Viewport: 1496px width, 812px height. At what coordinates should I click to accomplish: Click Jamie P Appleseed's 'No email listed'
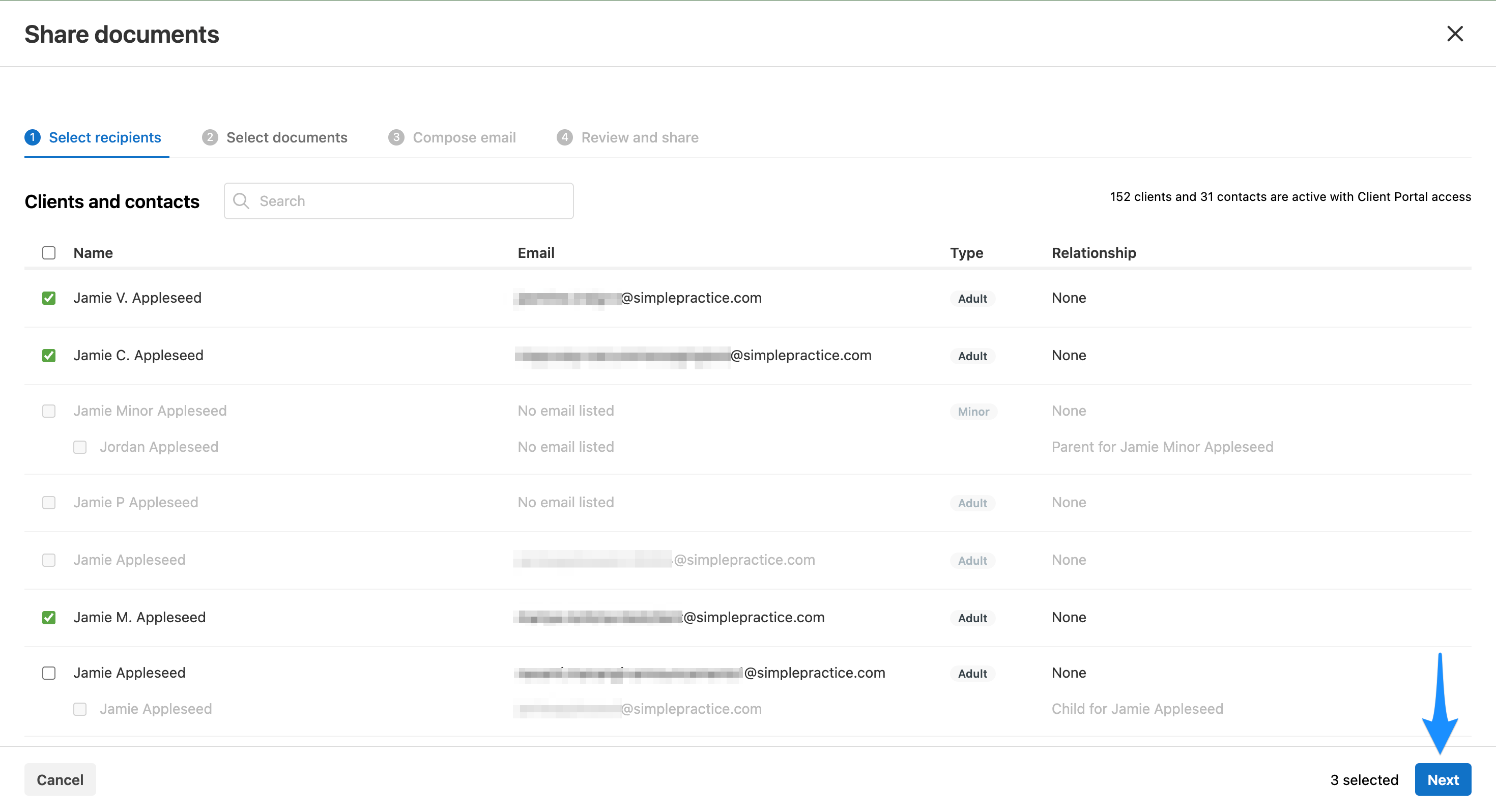click(566, 502)
